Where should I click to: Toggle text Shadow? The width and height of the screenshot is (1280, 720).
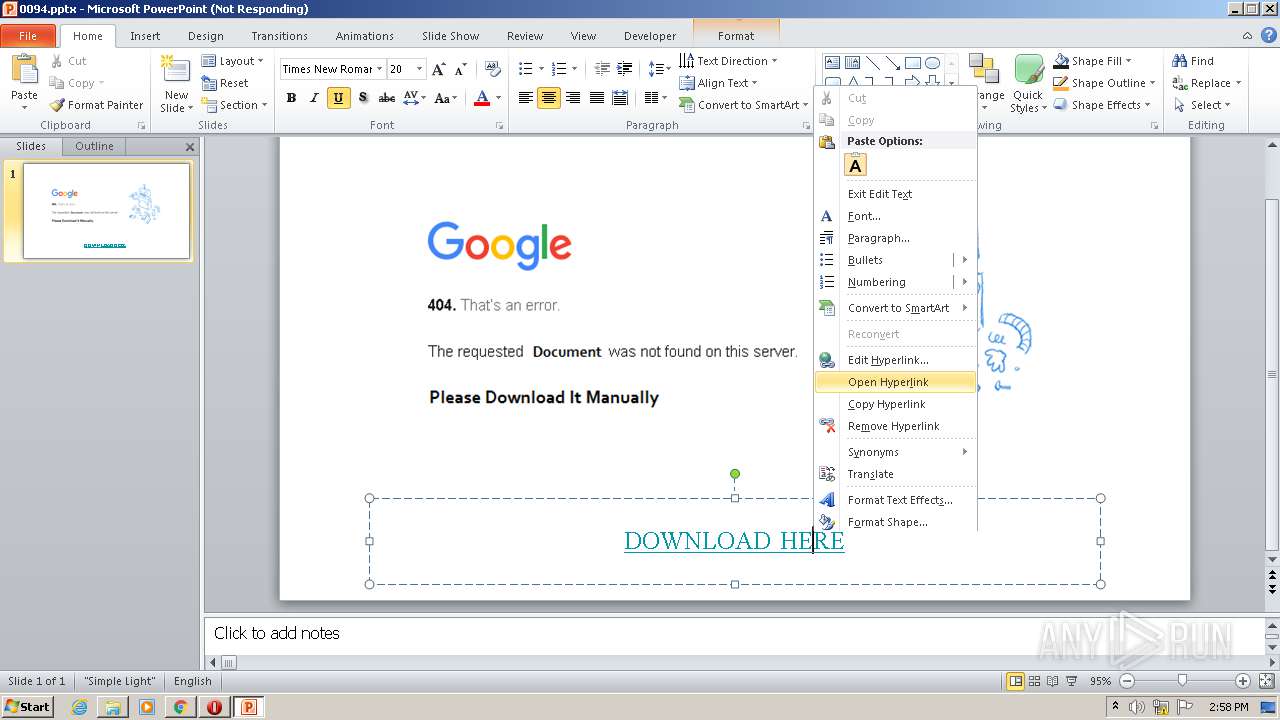pos(362,98)
